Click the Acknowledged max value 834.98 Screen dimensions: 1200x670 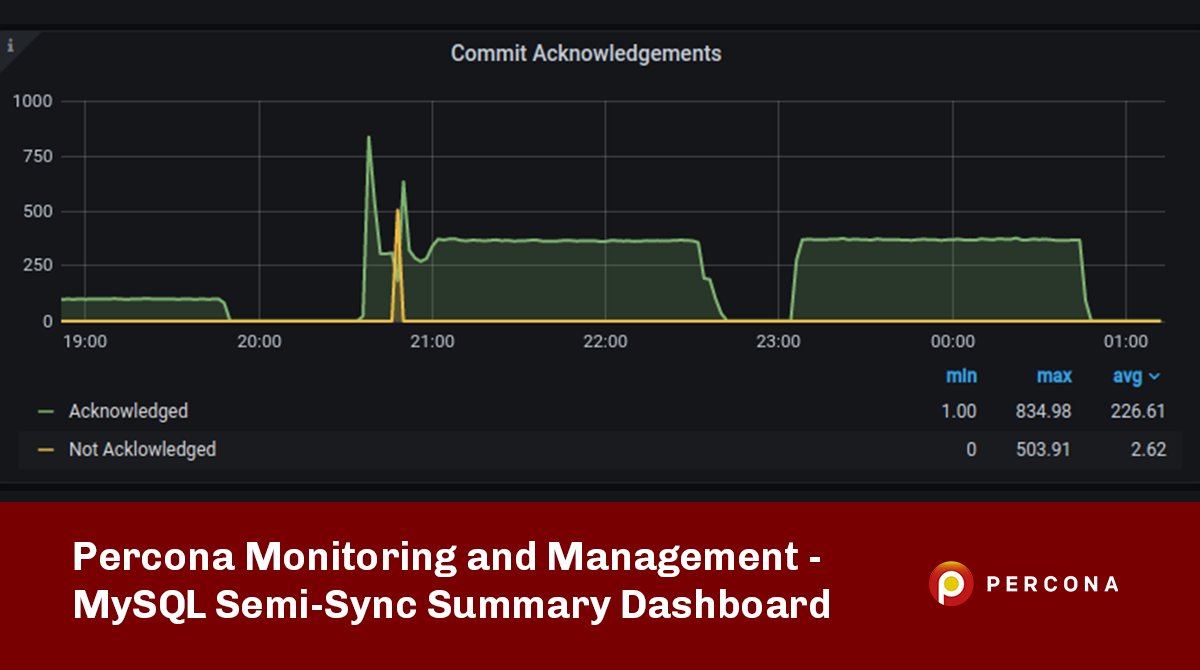(x=1046, y=410)
